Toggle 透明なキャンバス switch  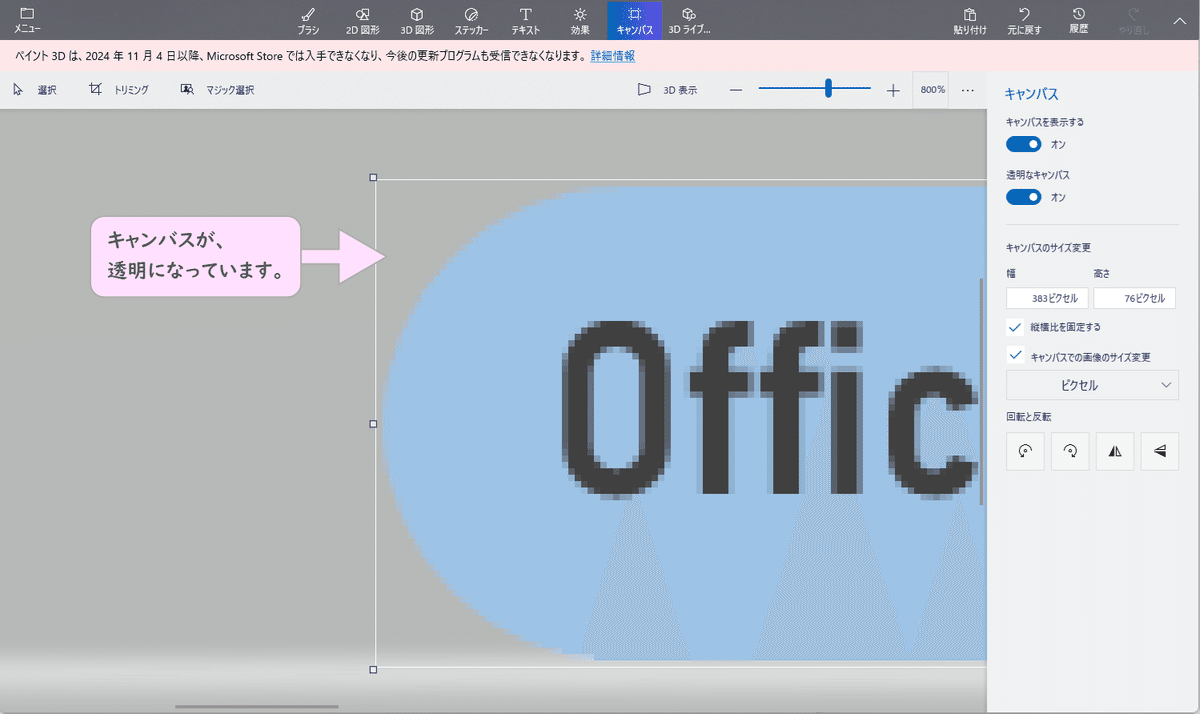[x=1024, y=197]
